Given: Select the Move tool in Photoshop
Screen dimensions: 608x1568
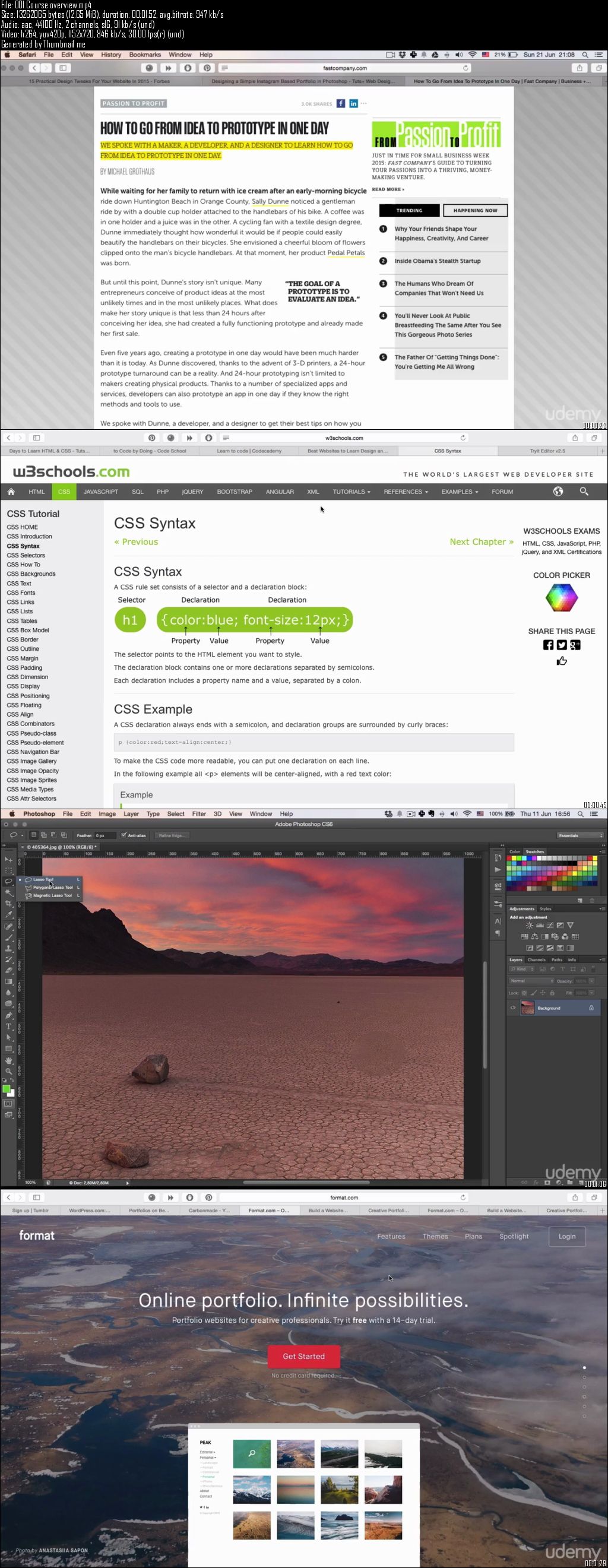Looking at the screenshot, I should [x=8, y=860].
